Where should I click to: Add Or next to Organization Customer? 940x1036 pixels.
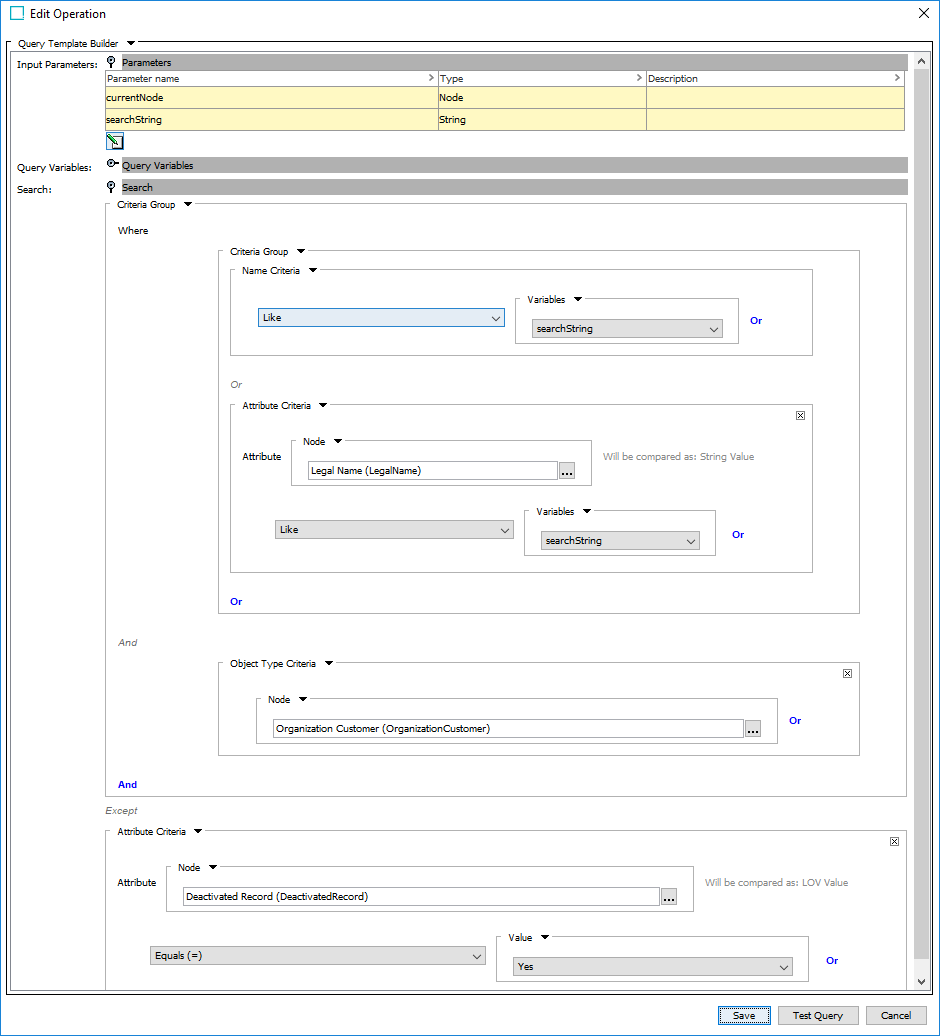coord(795,721)
